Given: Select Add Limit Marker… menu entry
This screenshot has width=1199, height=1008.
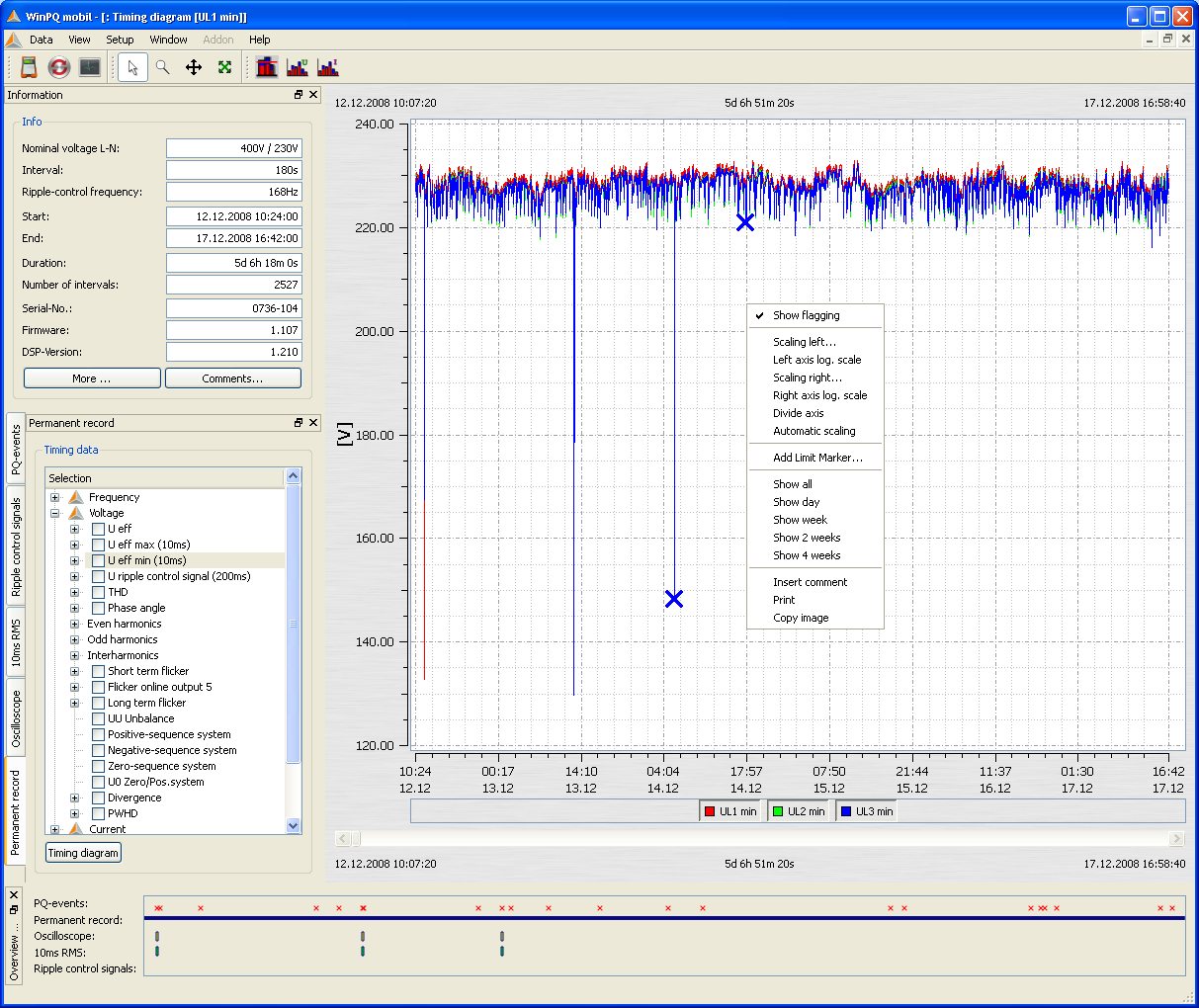Looking at the screenshot, I should [x=817, y=458].
